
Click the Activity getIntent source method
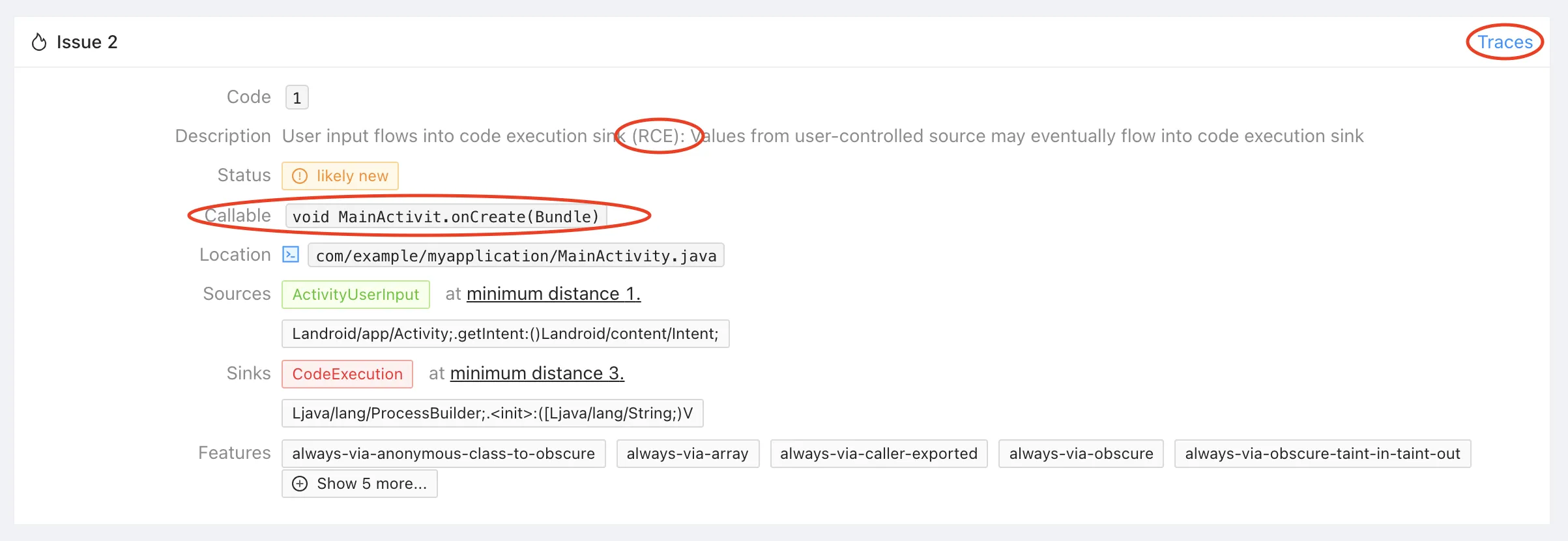[x=505, y=334]
